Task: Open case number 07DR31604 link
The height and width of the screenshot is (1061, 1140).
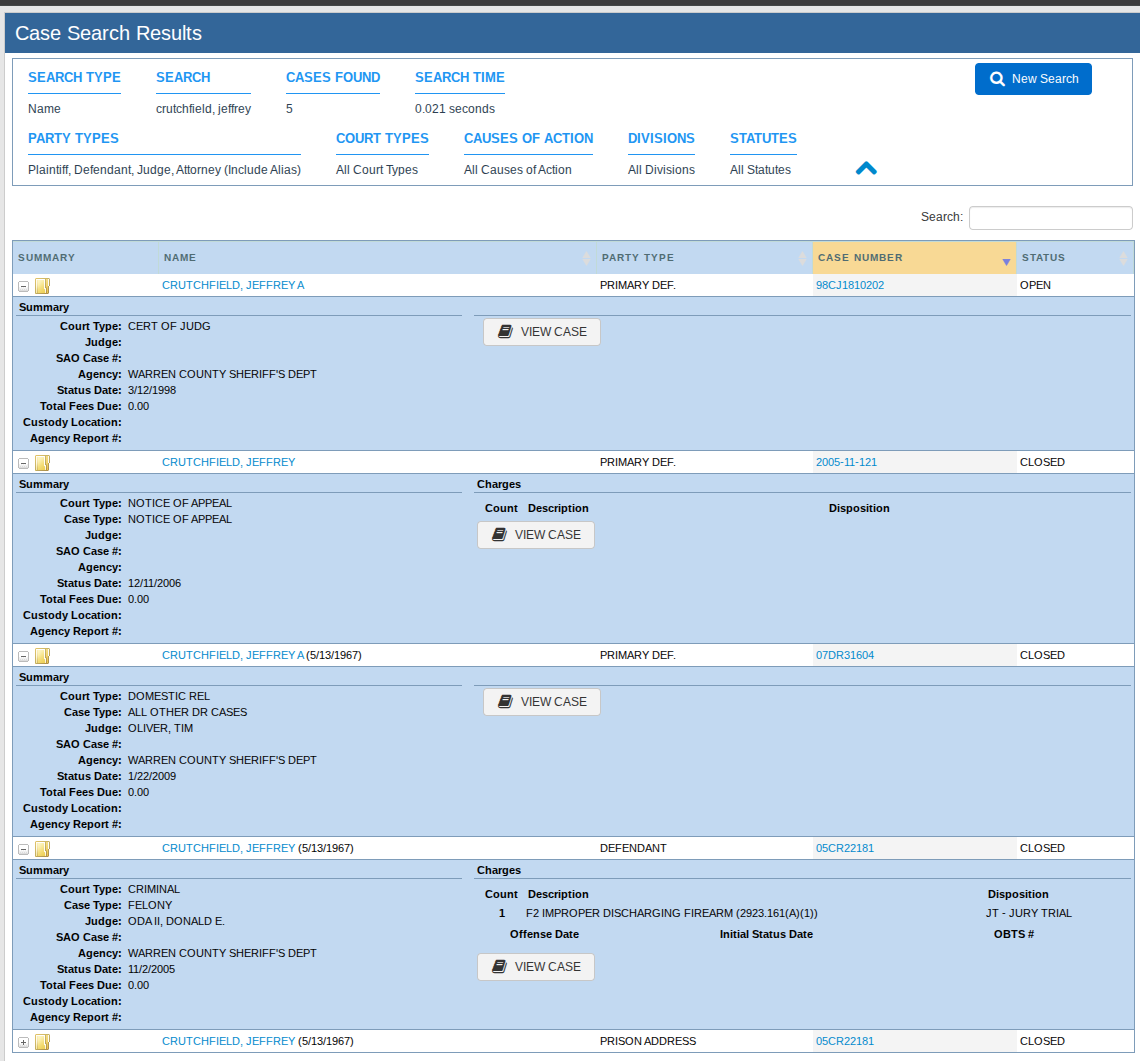Action: pos(845,655)
